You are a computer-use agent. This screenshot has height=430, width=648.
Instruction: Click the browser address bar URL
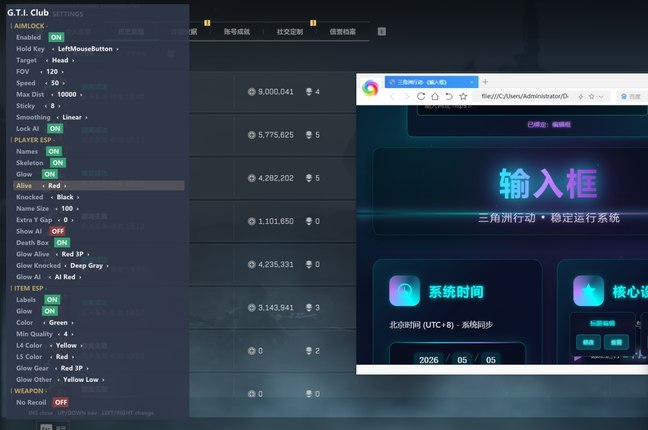(x=525, y=96)
